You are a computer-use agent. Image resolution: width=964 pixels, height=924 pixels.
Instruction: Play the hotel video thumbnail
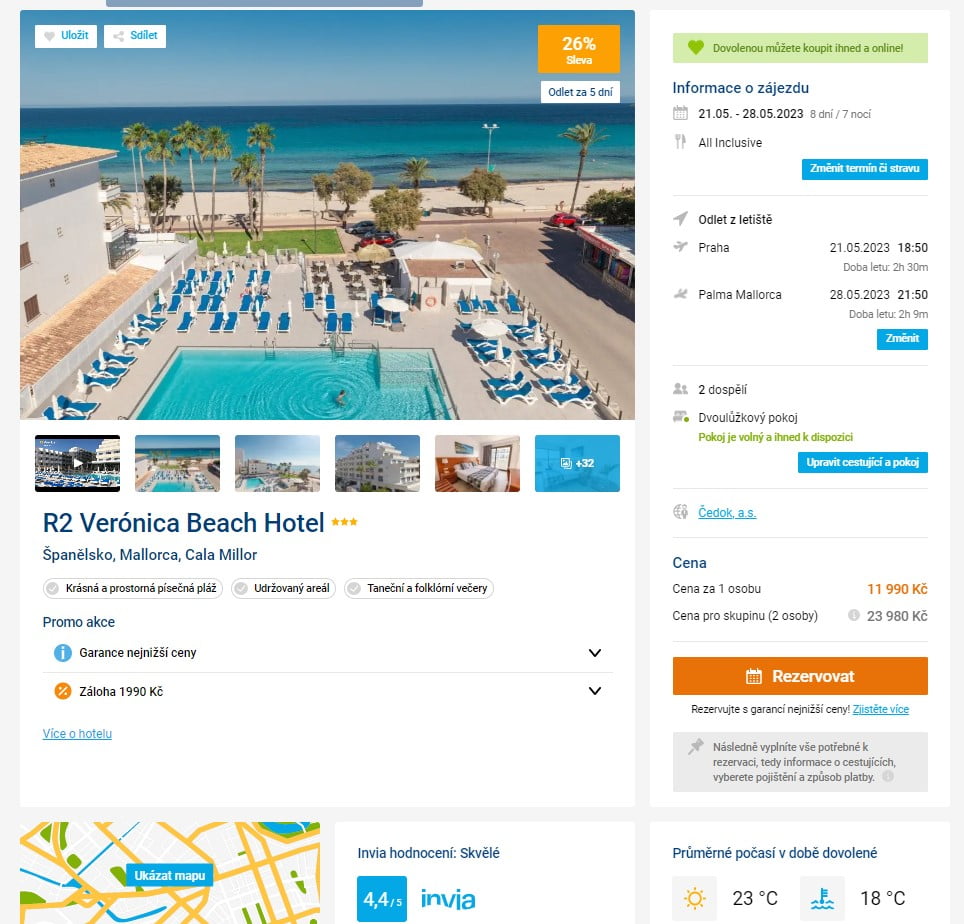click(x=77, y=463)
